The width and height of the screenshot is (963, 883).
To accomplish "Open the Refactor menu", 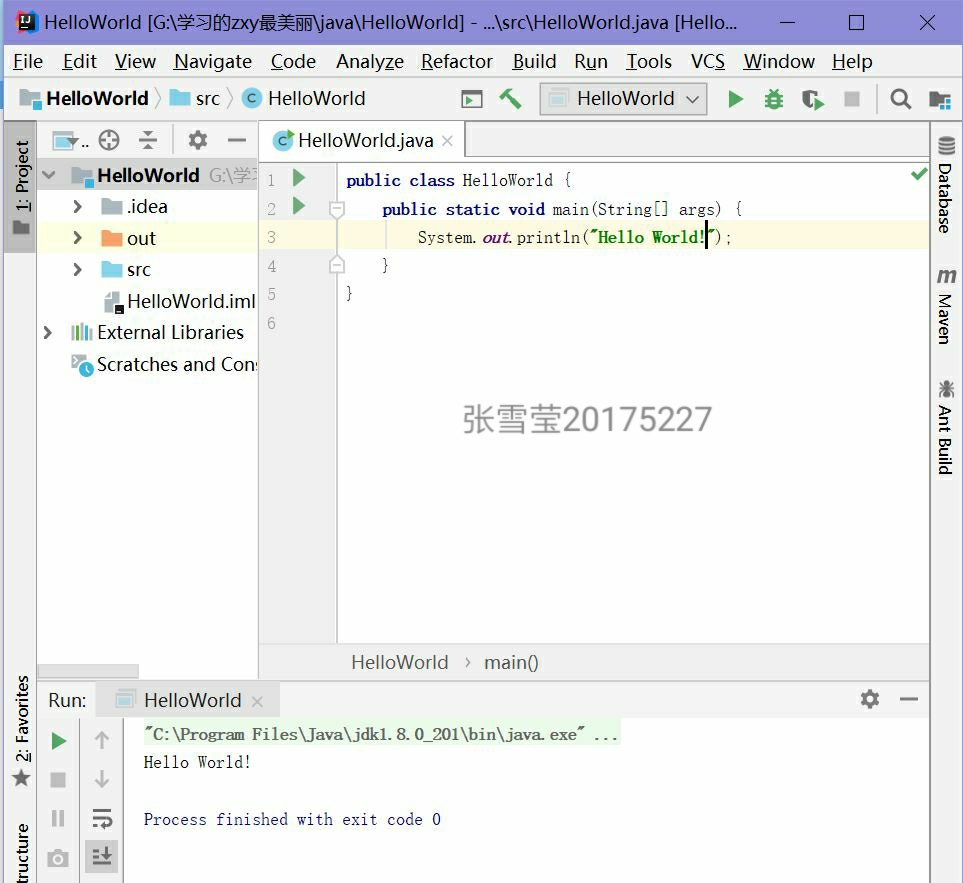I will [x=457, y=61].
